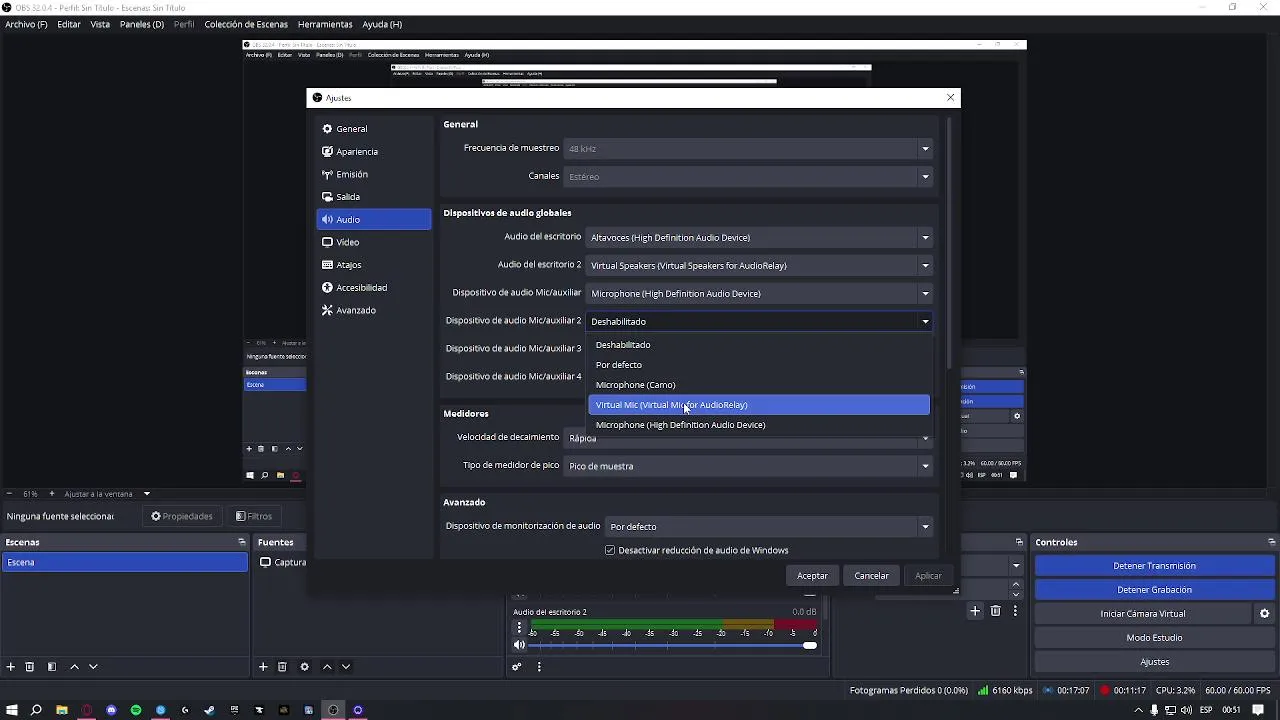Remove scene transition with trash icon
Screen dimensions: 1280x720
(x=995, y=611)
